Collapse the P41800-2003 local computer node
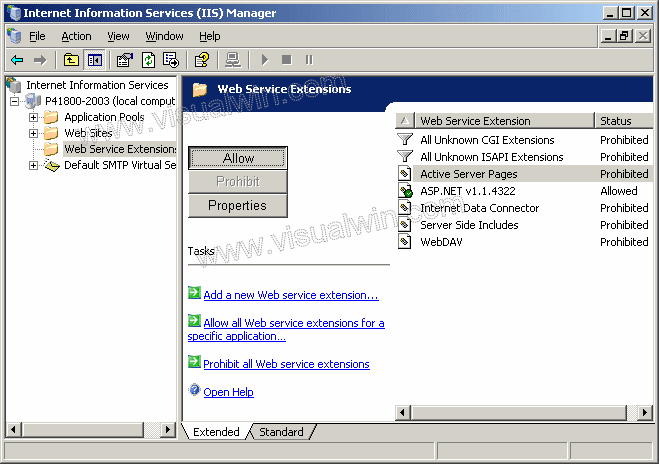Screen dimensions: 659x464 [x=15, y=101]
